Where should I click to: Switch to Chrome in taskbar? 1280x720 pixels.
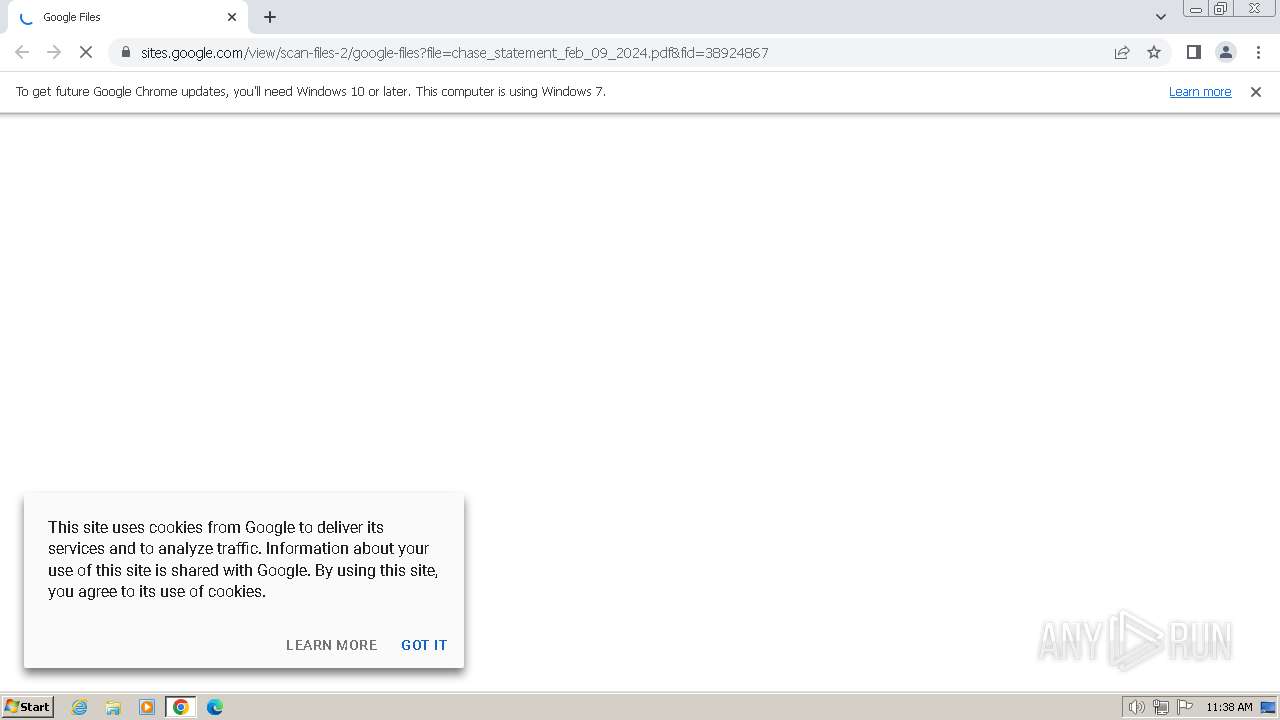tap(181, 707)
